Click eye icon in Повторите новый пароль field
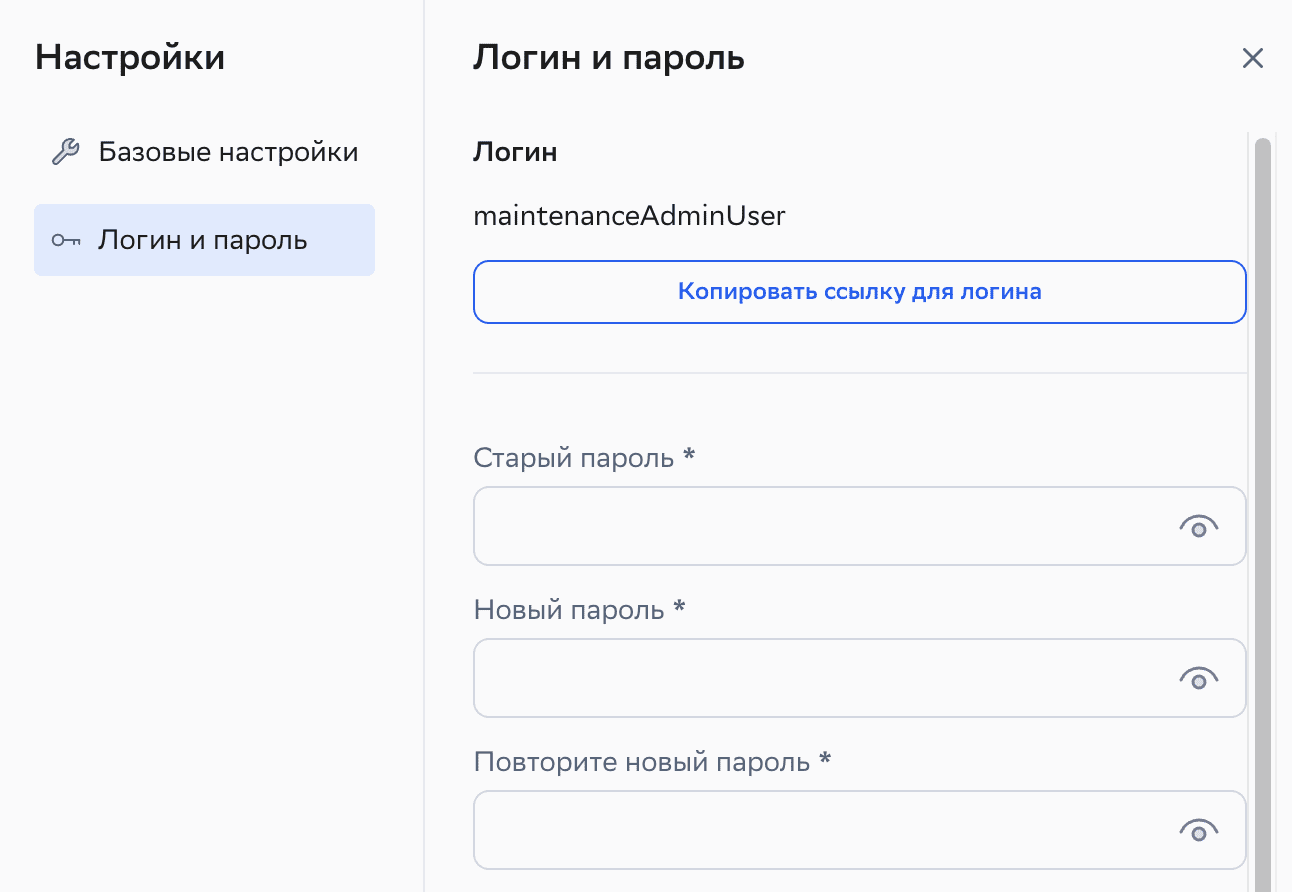Viewport: 1292px width, 892px height. pos(1199,830)
